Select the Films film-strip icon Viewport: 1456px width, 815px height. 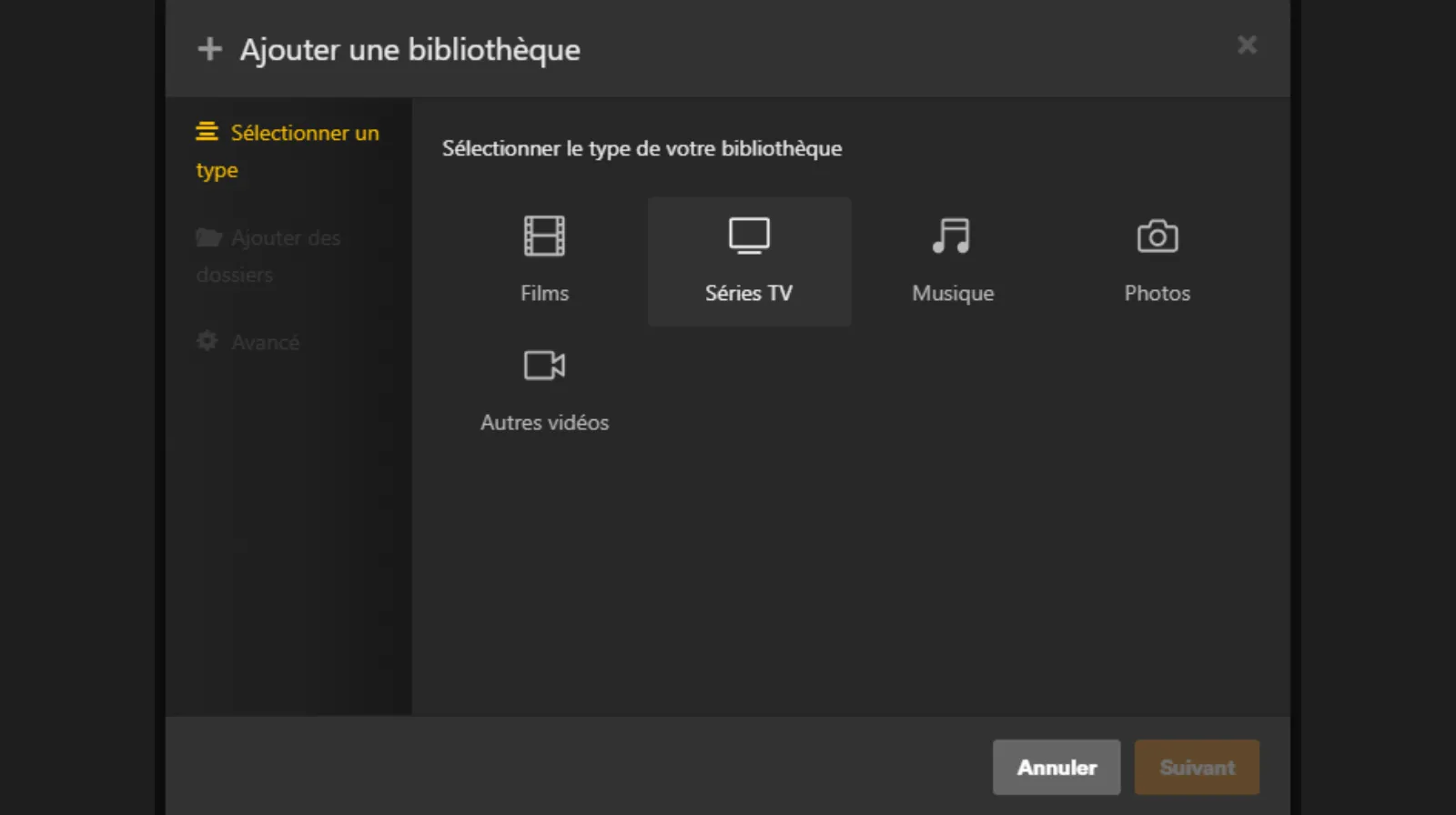(544, 236)
